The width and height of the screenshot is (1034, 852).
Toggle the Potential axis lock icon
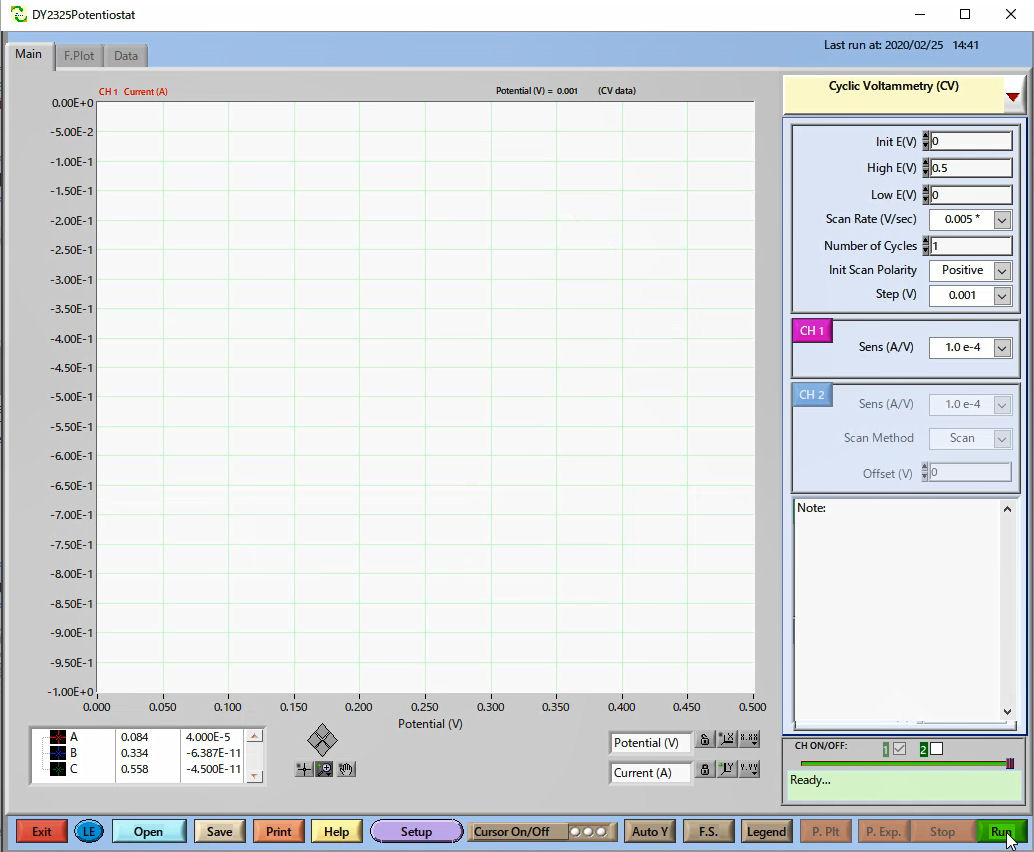pos(705,740)
